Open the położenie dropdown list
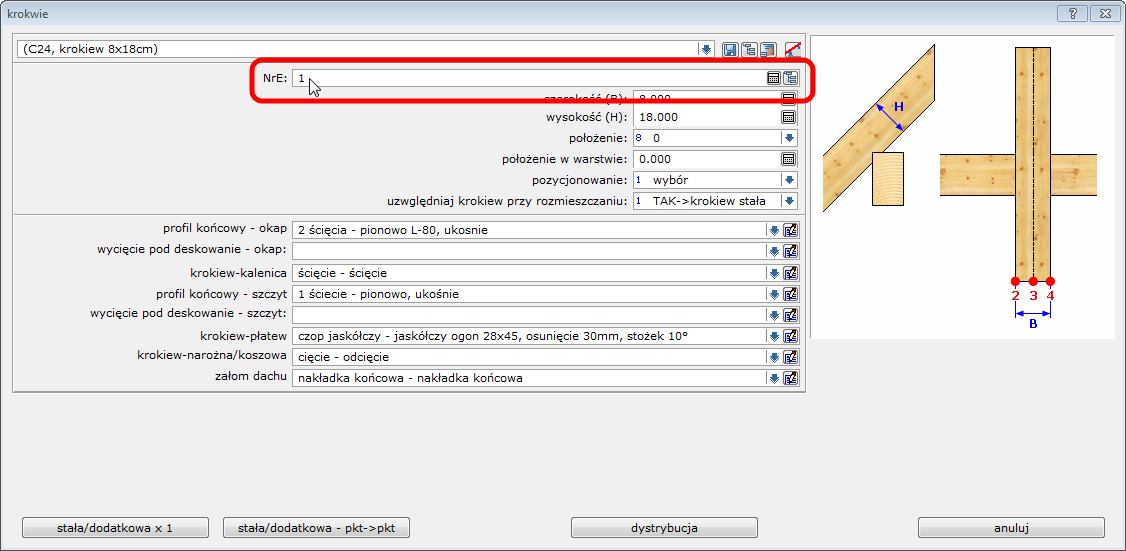This screenshot has width=1126, height=551. (x=788, y=138)
